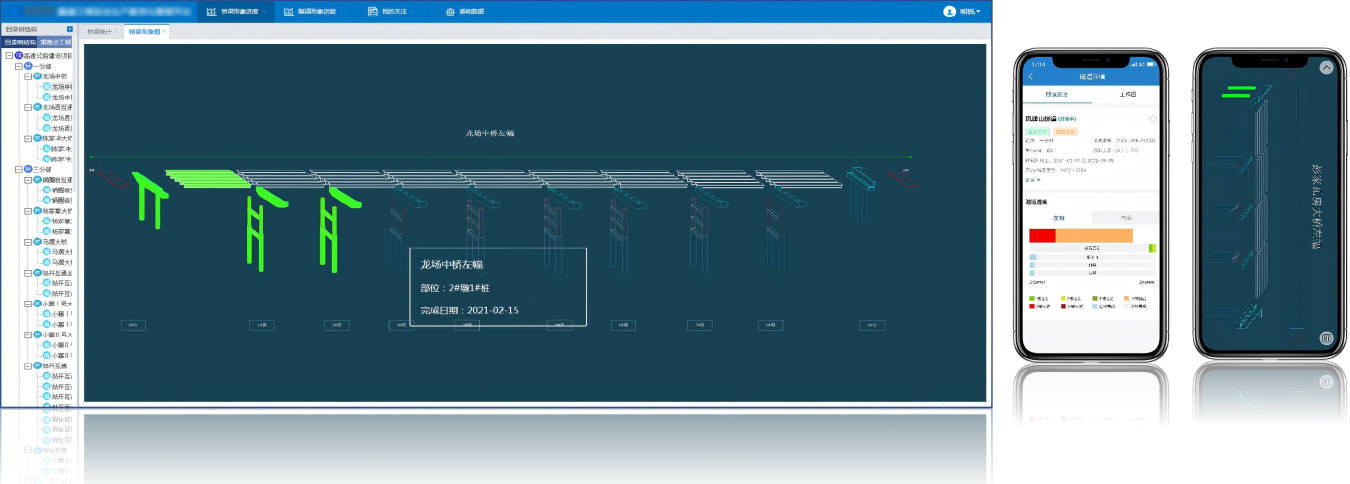Collapse the root 高速公路 project node
Screen dimensions: 1350x484
coord(8,56)
